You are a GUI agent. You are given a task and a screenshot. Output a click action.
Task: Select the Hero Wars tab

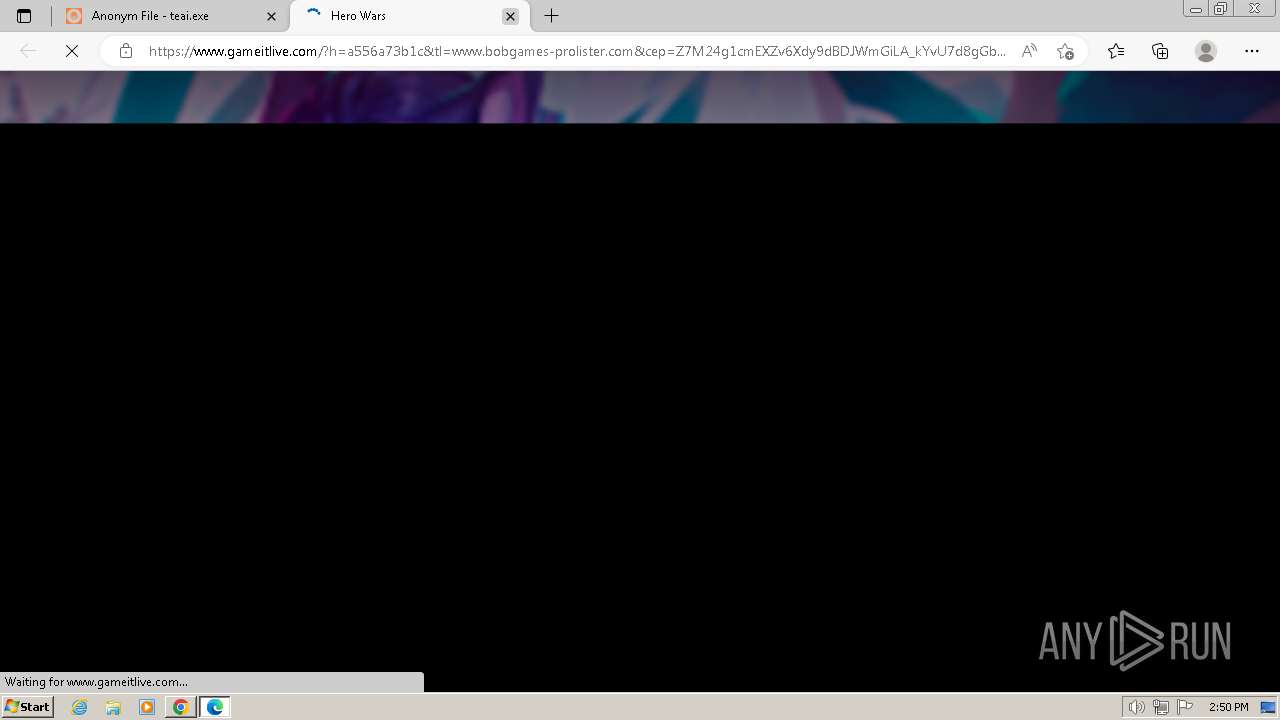(410, 16)
